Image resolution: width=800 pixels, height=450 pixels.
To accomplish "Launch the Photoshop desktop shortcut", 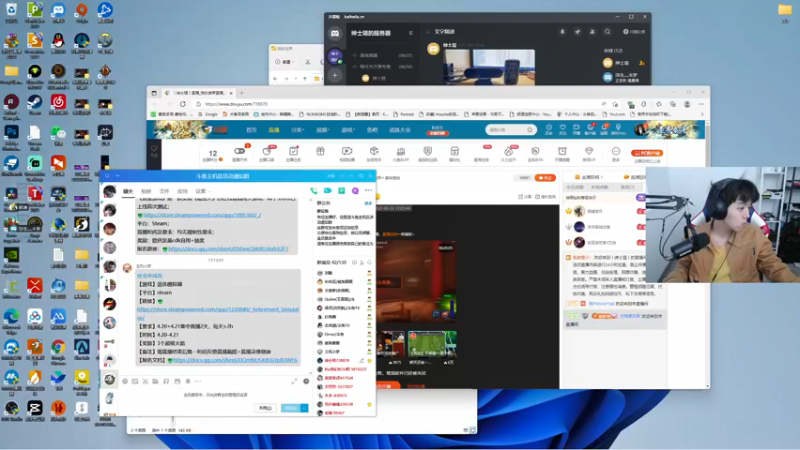I will click(x=11, y=132).
